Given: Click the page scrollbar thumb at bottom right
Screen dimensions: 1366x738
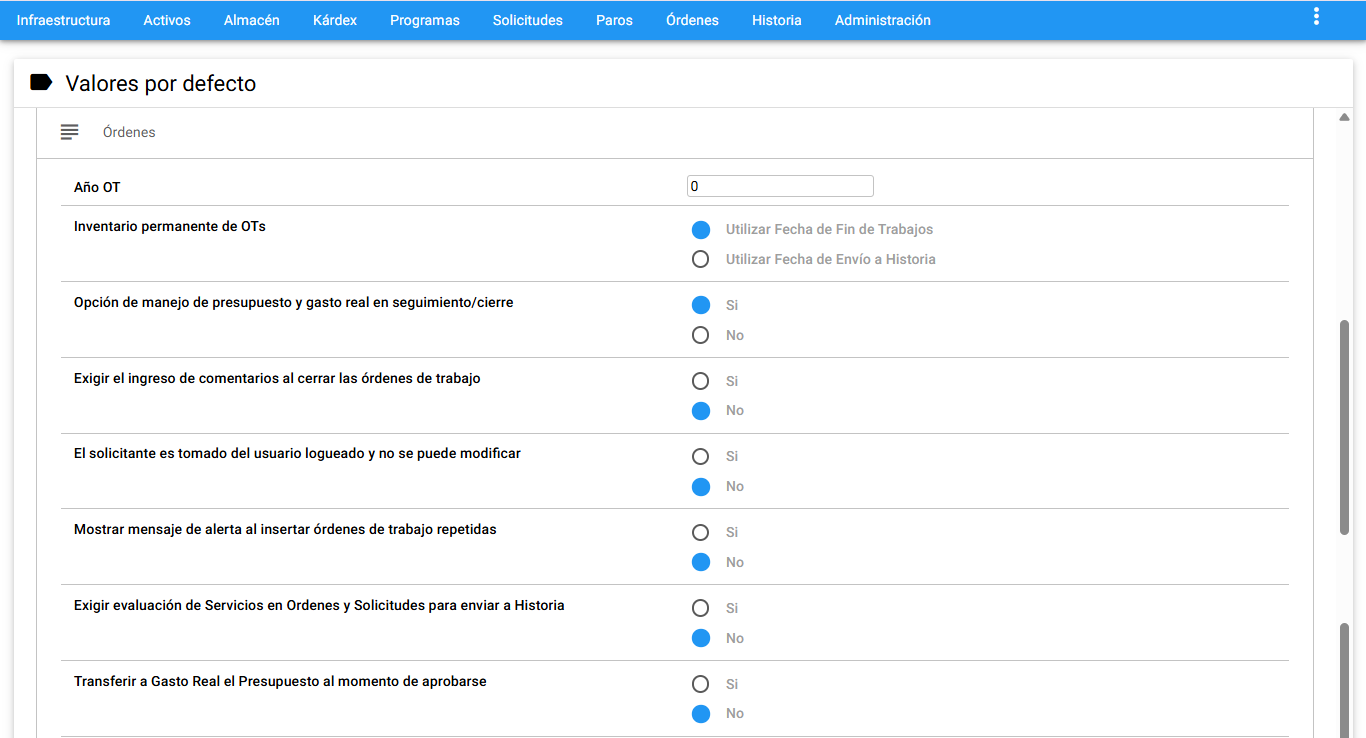Looking at the screenshot, I should pos(1344,680).
